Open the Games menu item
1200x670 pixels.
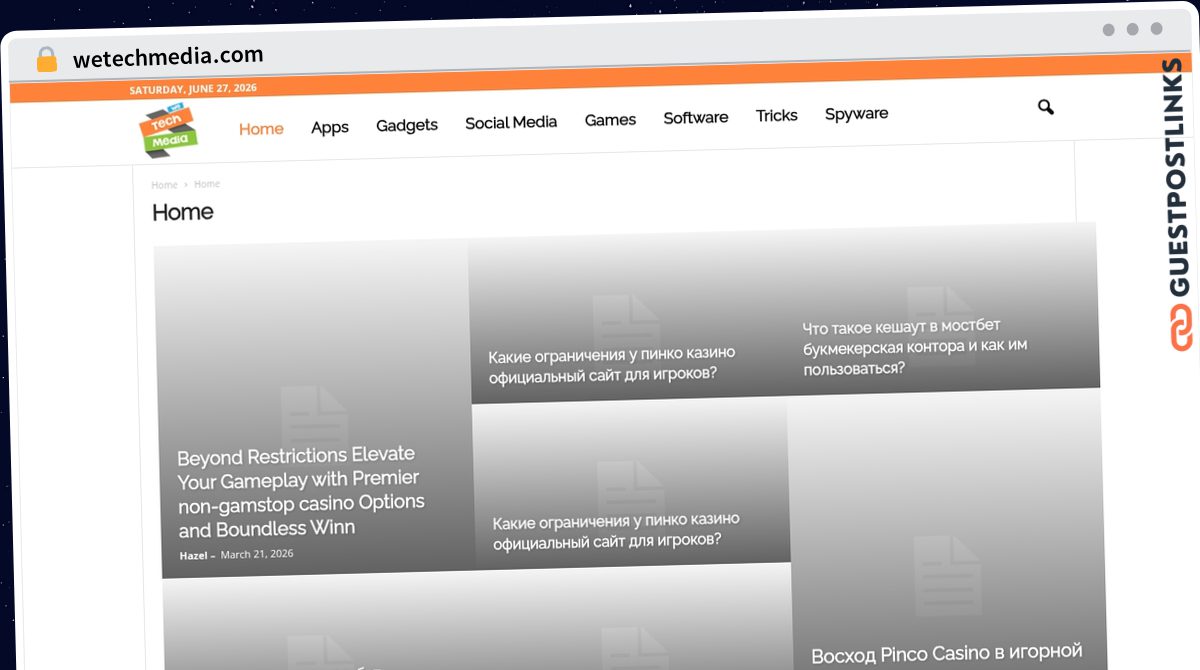click(x=610, y=120)
